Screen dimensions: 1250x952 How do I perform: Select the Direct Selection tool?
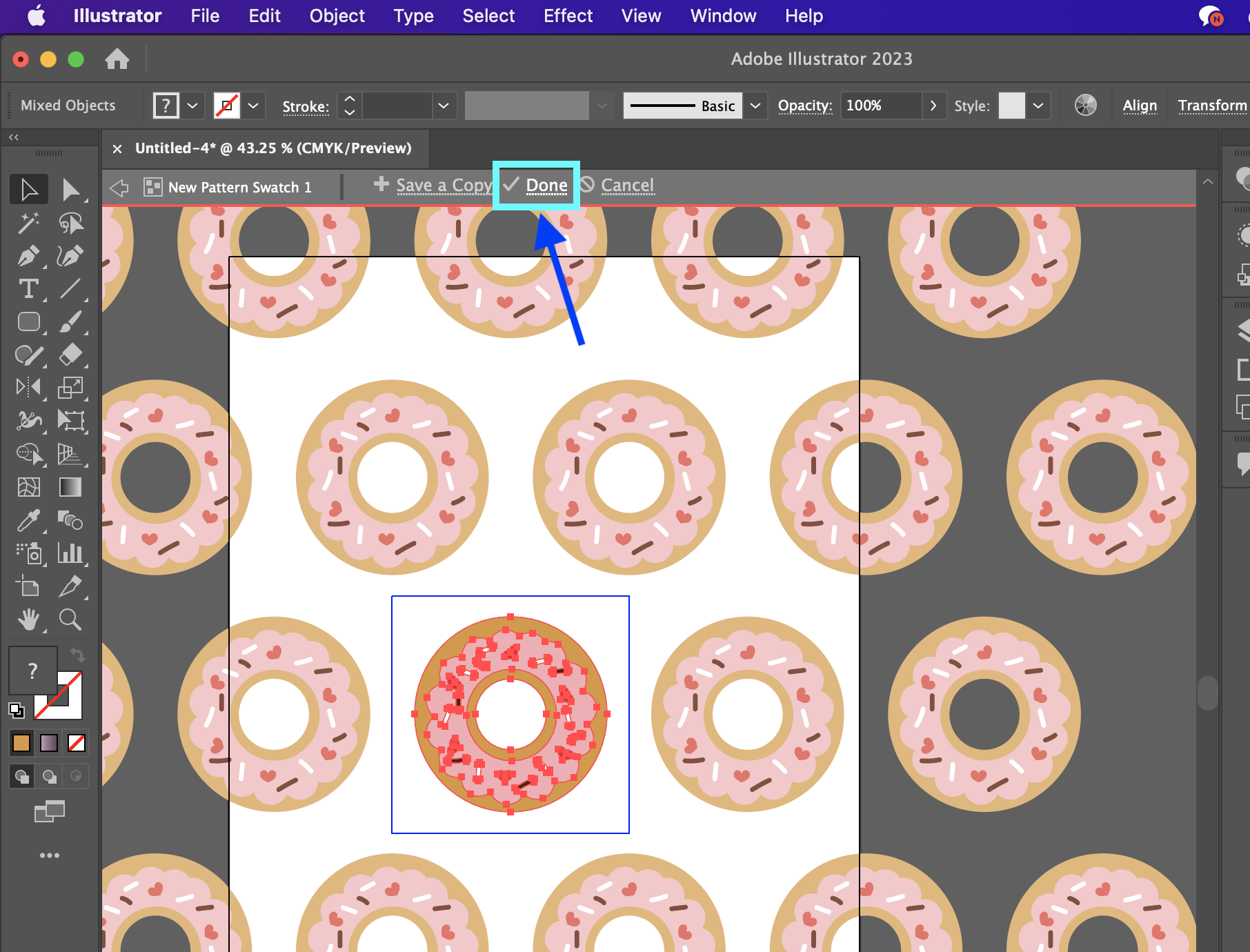click(70, 189)
